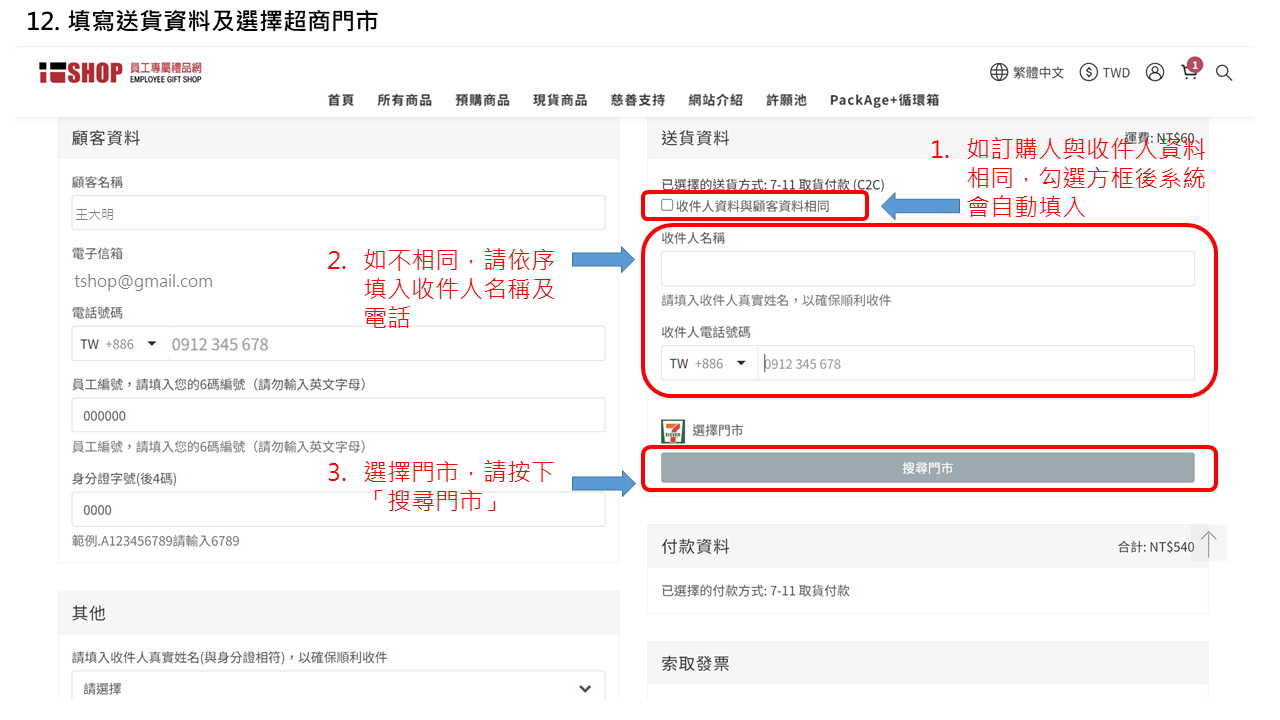
Task: Click the recipient phone number field
Action: tap(975, 363)
